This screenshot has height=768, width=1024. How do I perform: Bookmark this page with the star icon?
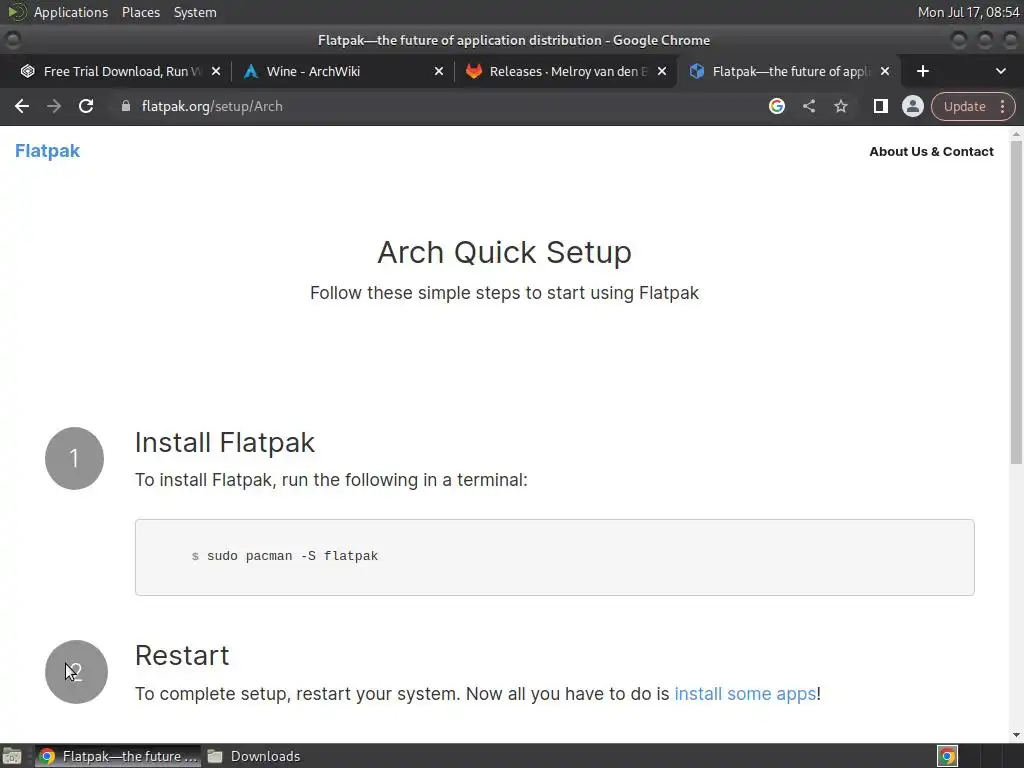pos(841,106)
